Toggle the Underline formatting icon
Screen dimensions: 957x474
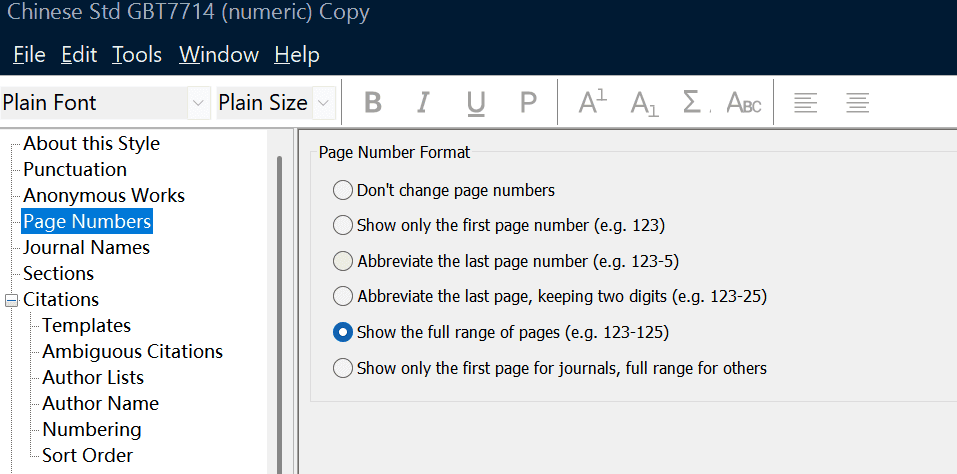click(476, 102)
